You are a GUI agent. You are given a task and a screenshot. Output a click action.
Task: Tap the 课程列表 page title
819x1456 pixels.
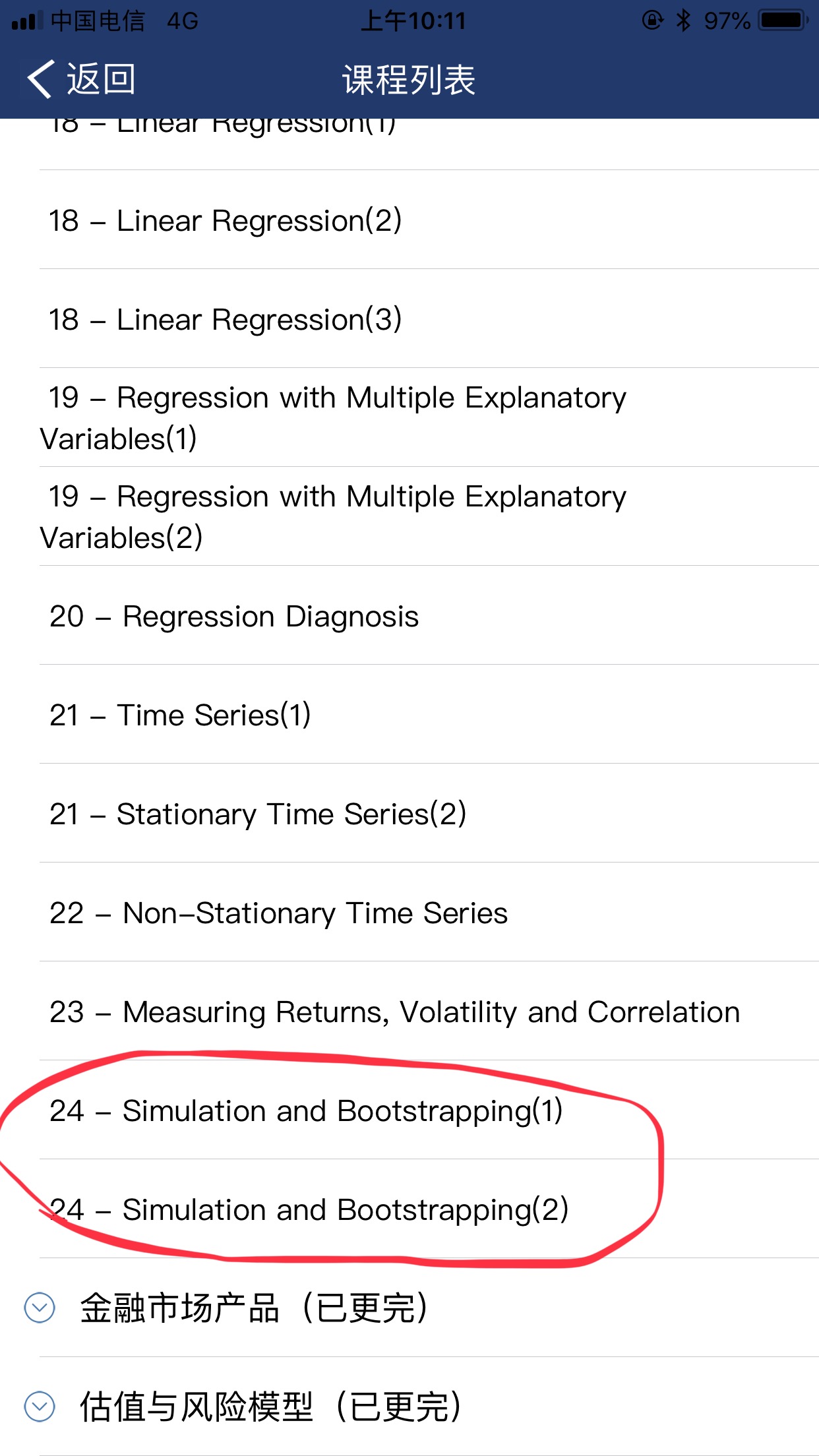pyautogui.click(x=409, y=80)
